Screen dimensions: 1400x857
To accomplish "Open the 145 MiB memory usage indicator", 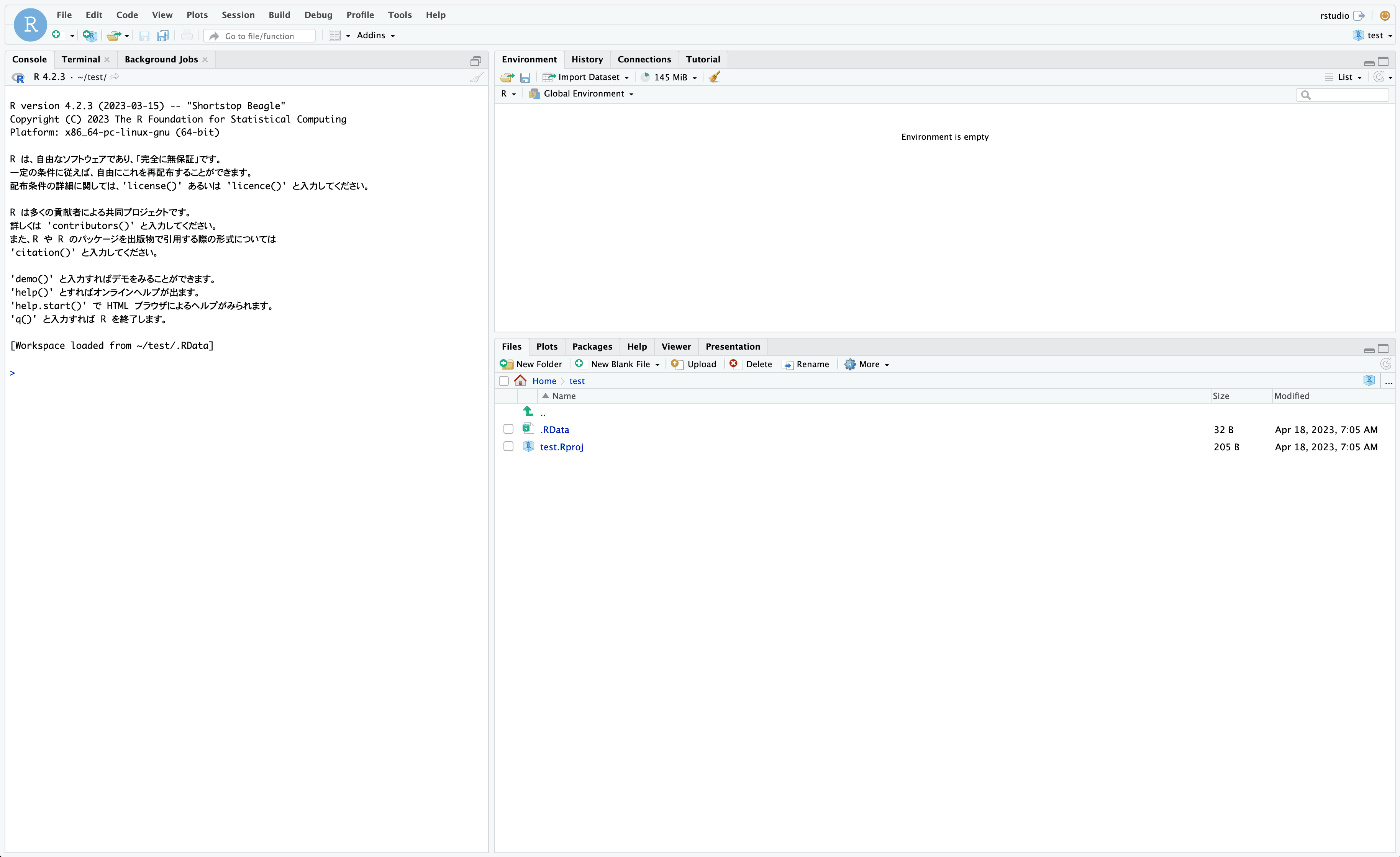I will point(668,77).
